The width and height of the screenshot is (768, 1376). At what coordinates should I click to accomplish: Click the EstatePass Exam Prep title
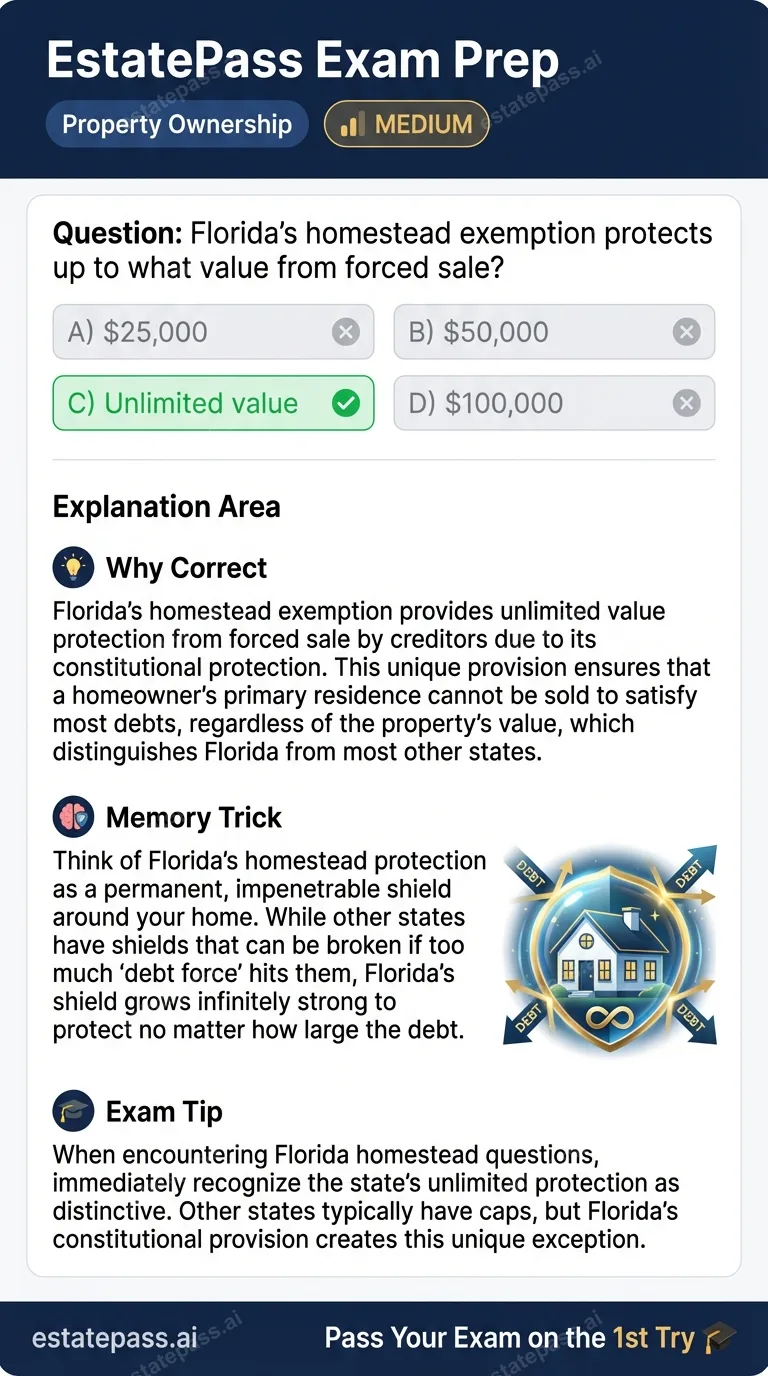[x=303, y=59]
